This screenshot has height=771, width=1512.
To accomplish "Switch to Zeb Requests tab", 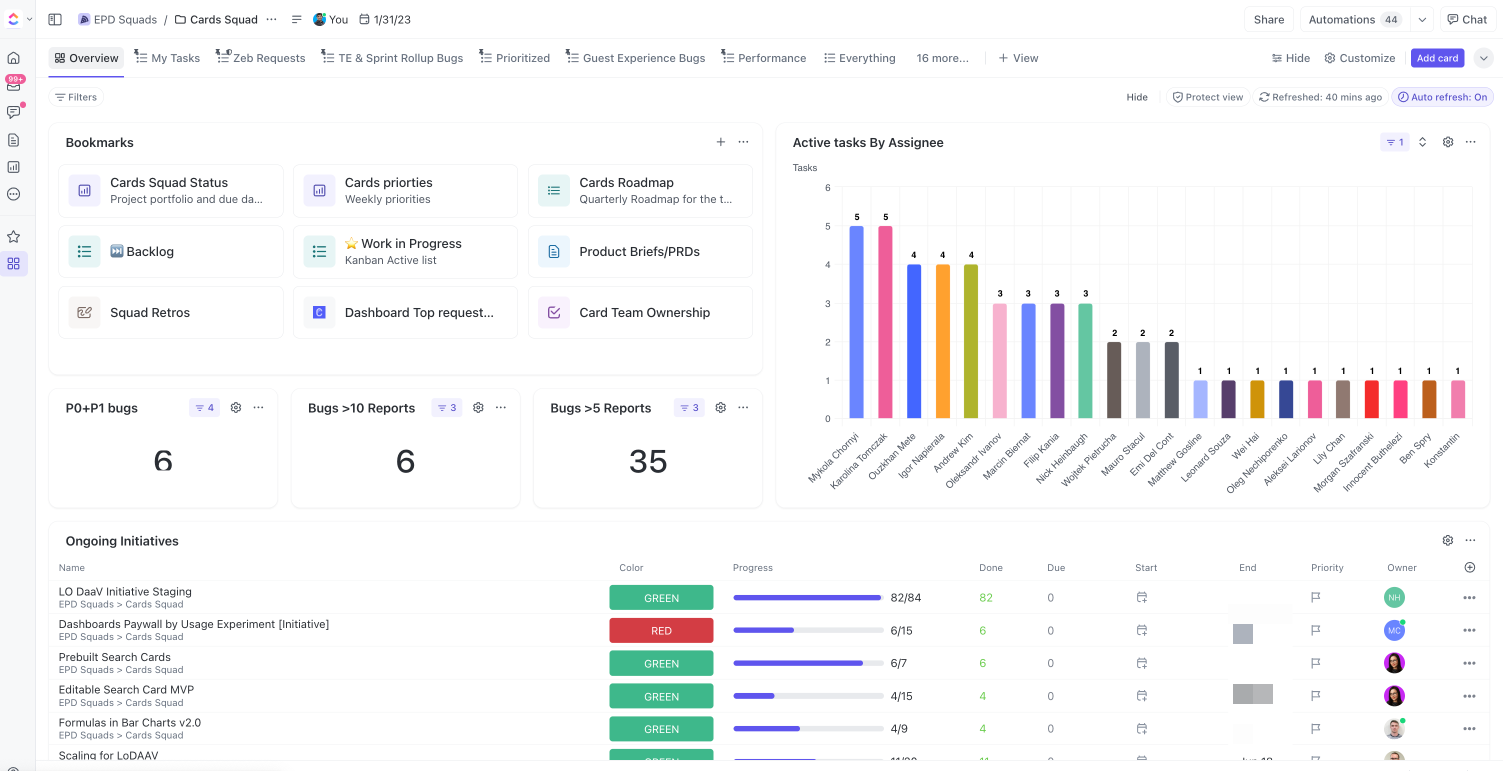I will pyautogui.click(x=262, y=58).
